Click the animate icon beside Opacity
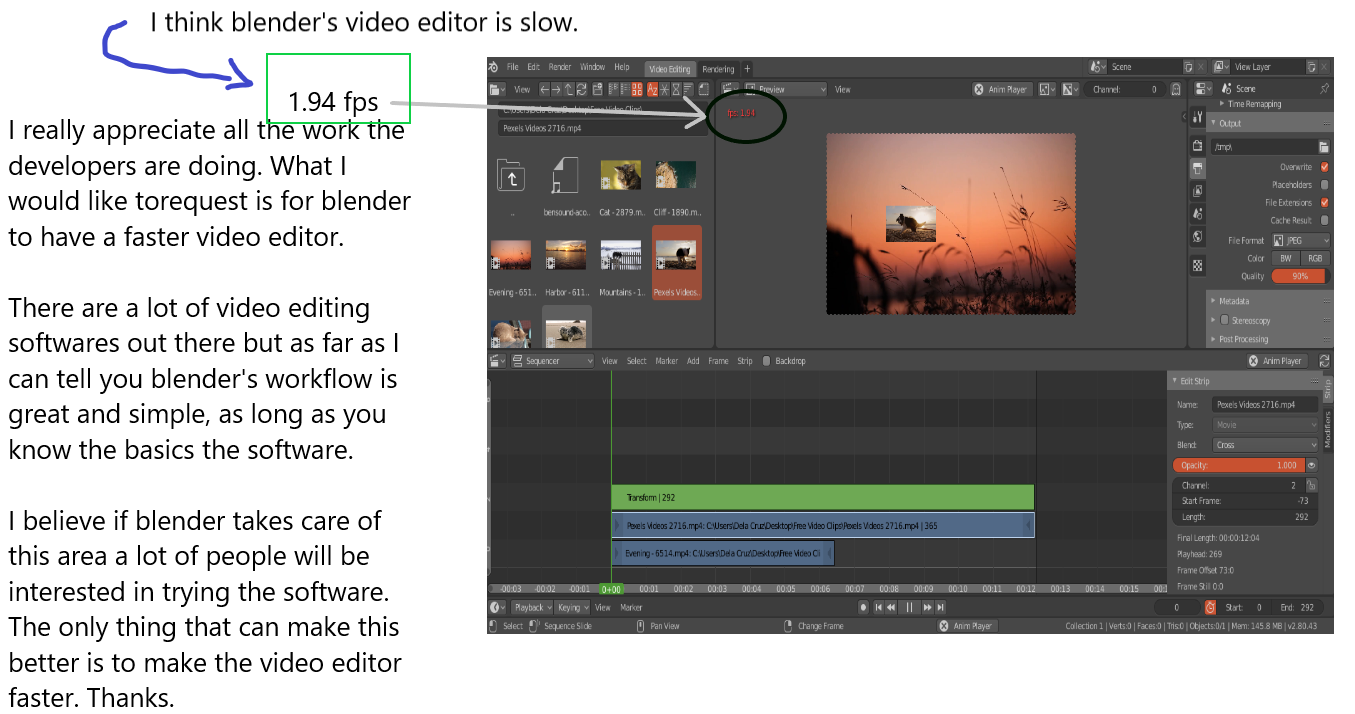Screen dimensions: 1355x714 coord(1311,465)
